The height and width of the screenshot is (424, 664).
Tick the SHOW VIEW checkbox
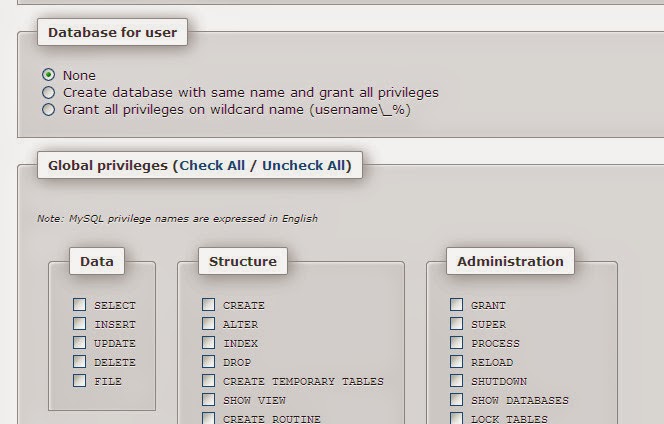[208, 400]
